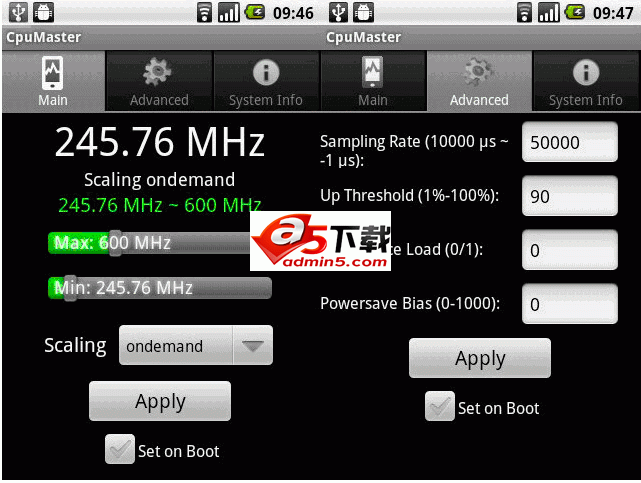Image resolution: width=641 pixels, height=483 pixels.
Task: Click the Up Threshold (1%-100%) label
Action: pos(410,196)
